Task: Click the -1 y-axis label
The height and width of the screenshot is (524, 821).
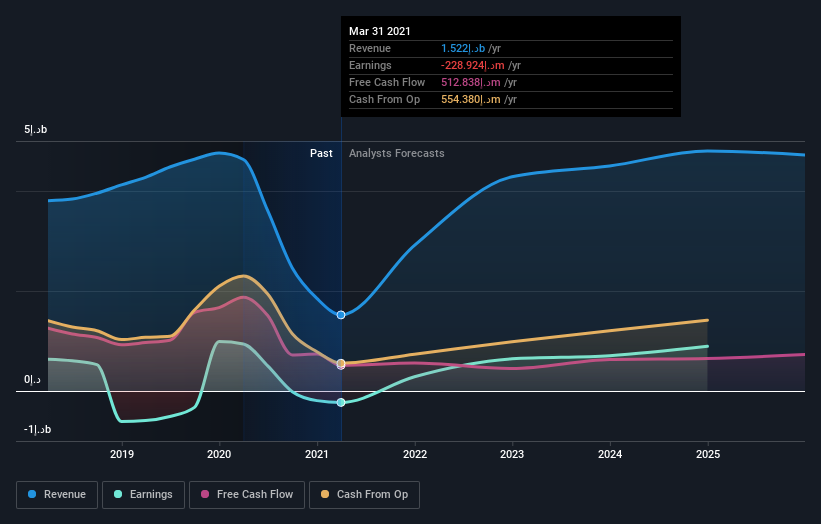Action: 37,429
